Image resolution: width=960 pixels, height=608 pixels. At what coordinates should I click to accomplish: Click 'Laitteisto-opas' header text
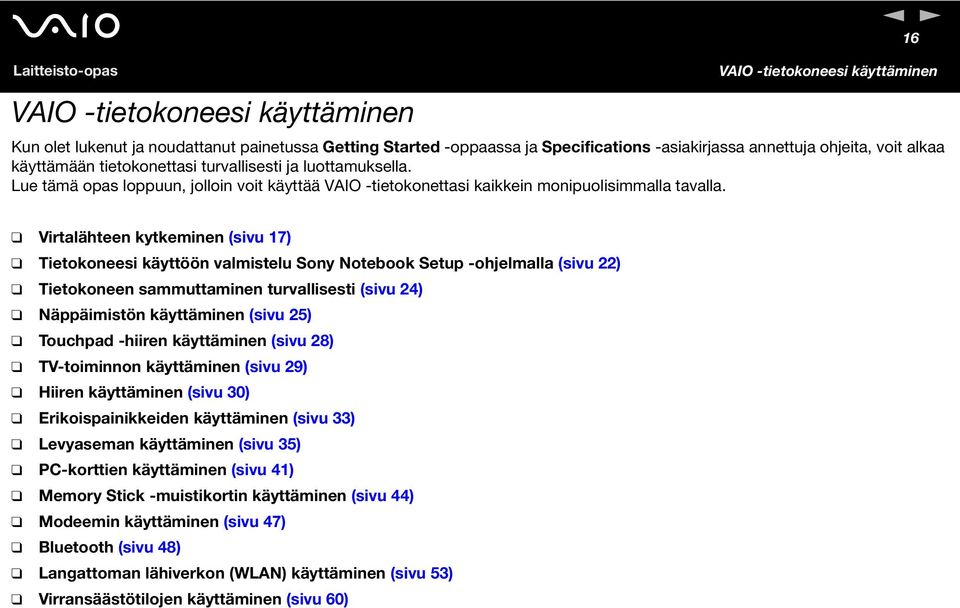pos(66,71)
